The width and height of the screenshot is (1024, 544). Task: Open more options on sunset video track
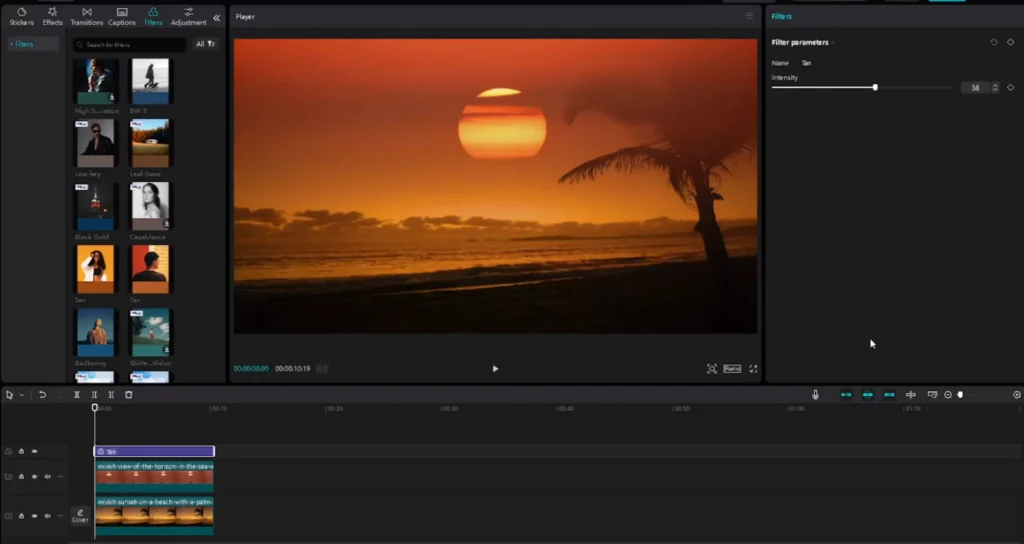(60, 516)
